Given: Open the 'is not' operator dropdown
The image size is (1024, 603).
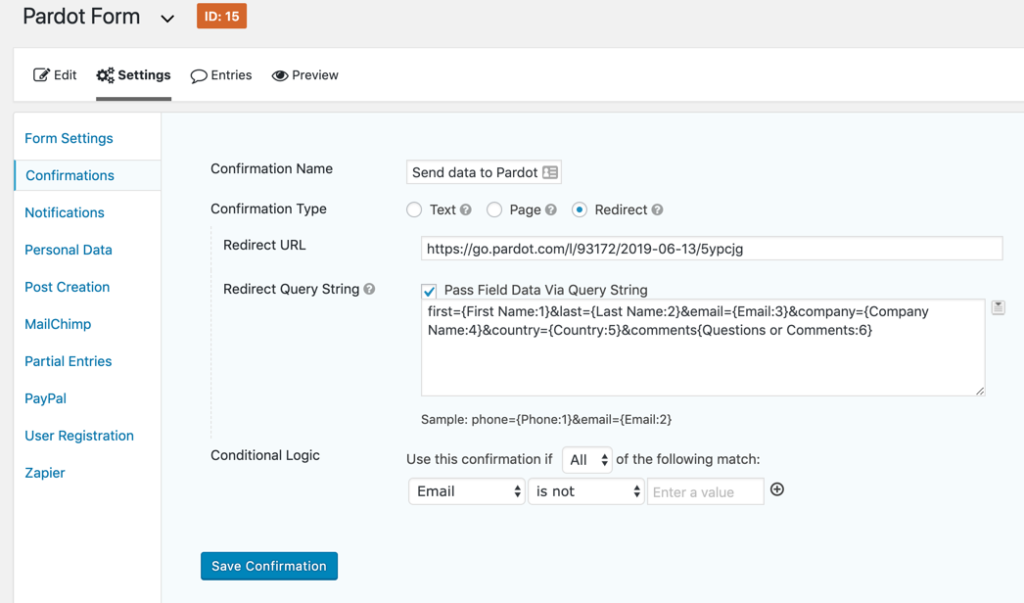Looking at the screenshot, I should [586, 491].
